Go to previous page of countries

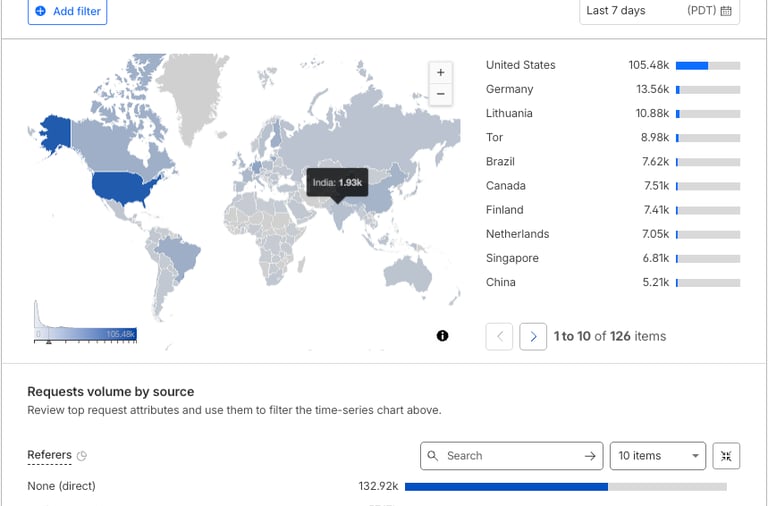pos(499,337)
